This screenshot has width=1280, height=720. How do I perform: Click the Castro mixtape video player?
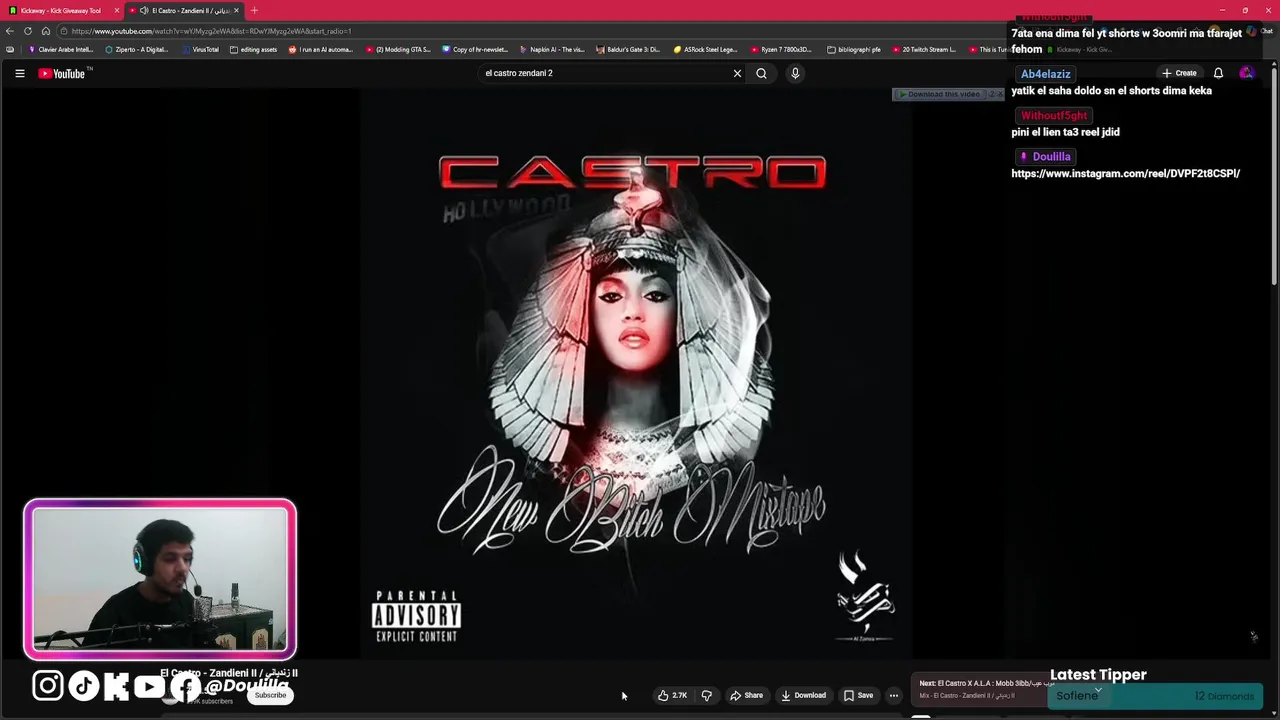point(635,373)
